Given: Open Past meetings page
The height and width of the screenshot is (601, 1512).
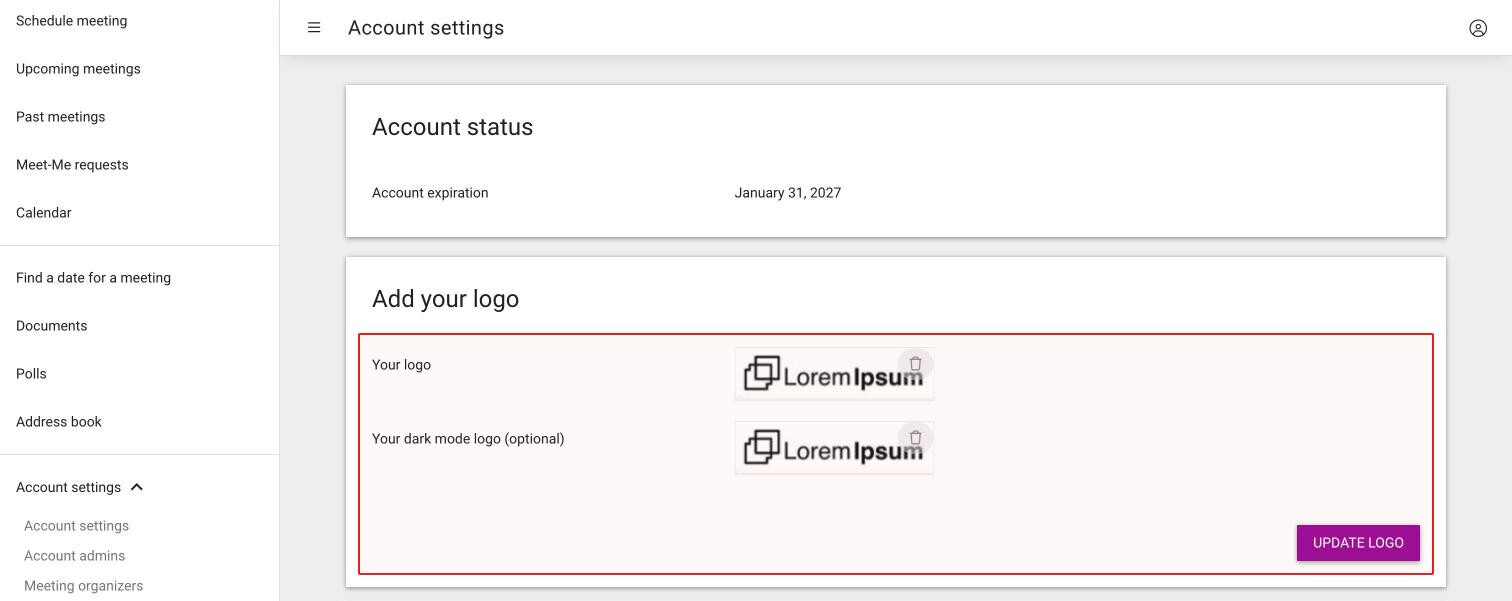Looking at the screenshot, I should click(60, 117).
